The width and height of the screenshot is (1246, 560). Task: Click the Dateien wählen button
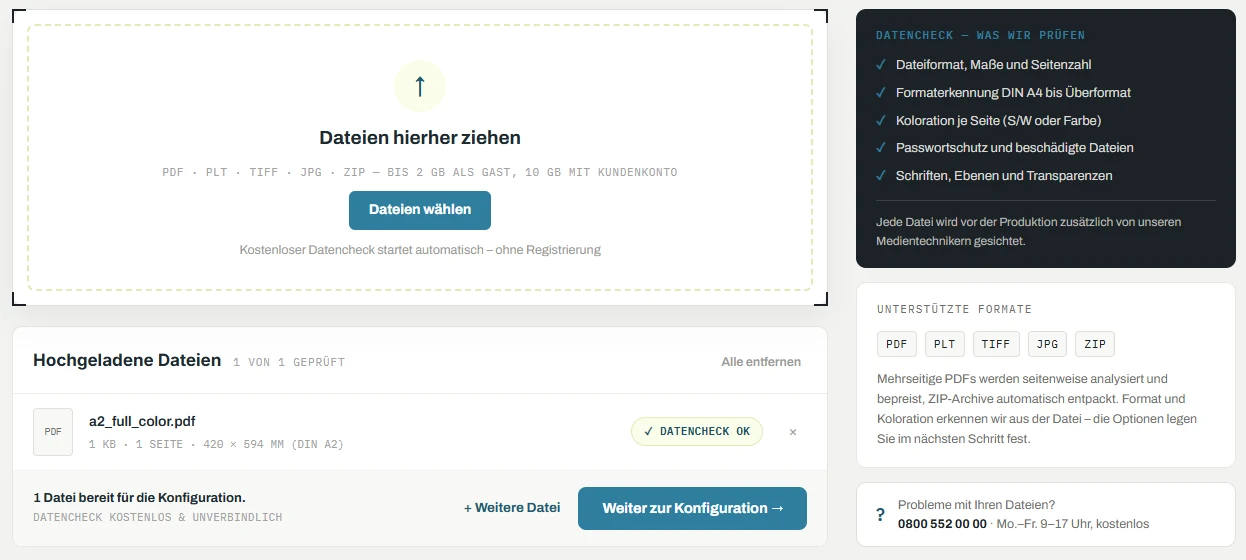pyautogui.click(x=420, y=210)
